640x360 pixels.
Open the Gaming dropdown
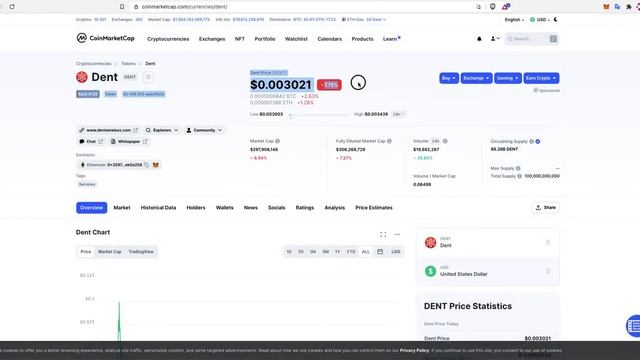click(507, 78)
